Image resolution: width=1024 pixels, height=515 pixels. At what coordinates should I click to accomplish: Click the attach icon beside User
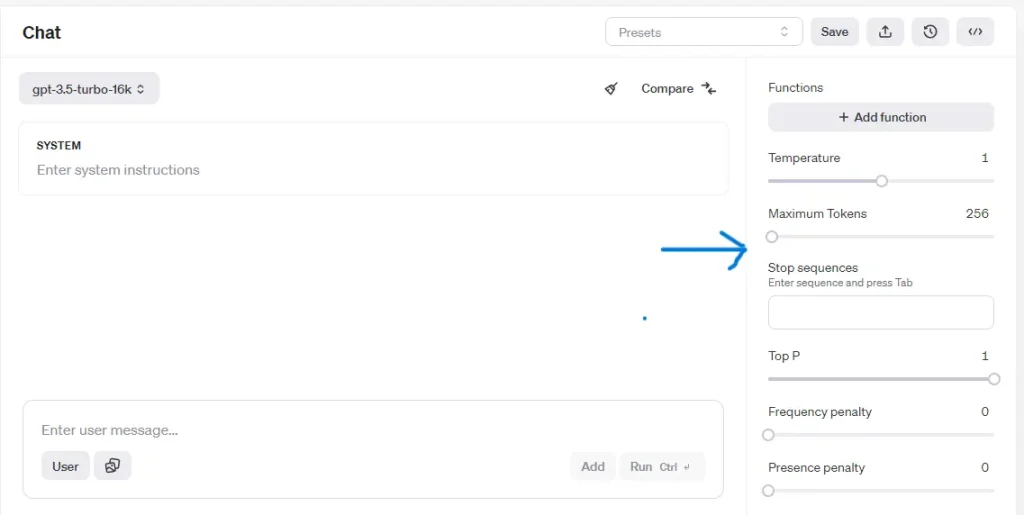pyautogui.click(x=113, y=466)
